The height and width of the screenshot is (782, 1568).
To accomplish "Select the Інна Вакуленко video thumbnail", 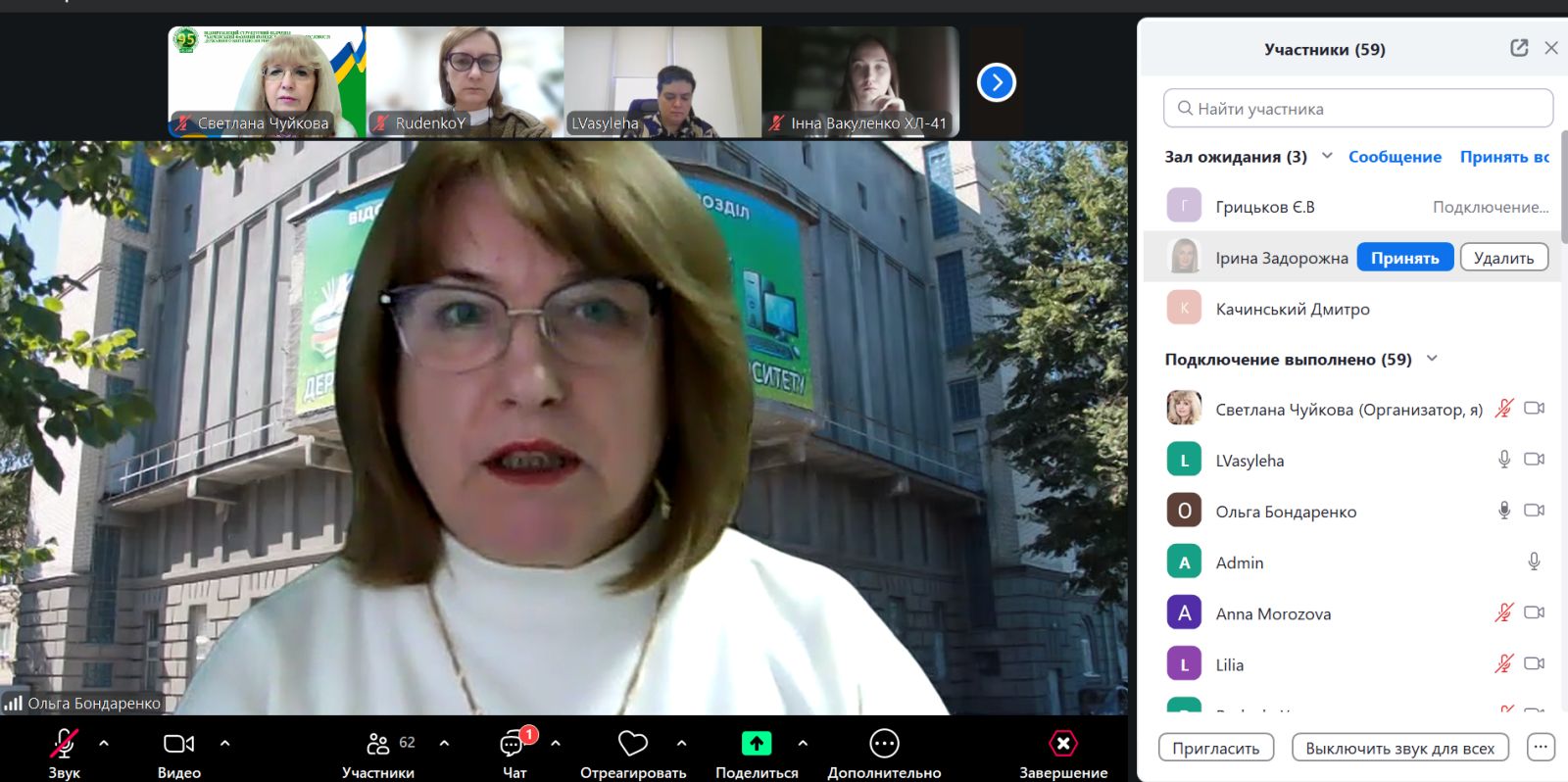I will coord(860,81).
